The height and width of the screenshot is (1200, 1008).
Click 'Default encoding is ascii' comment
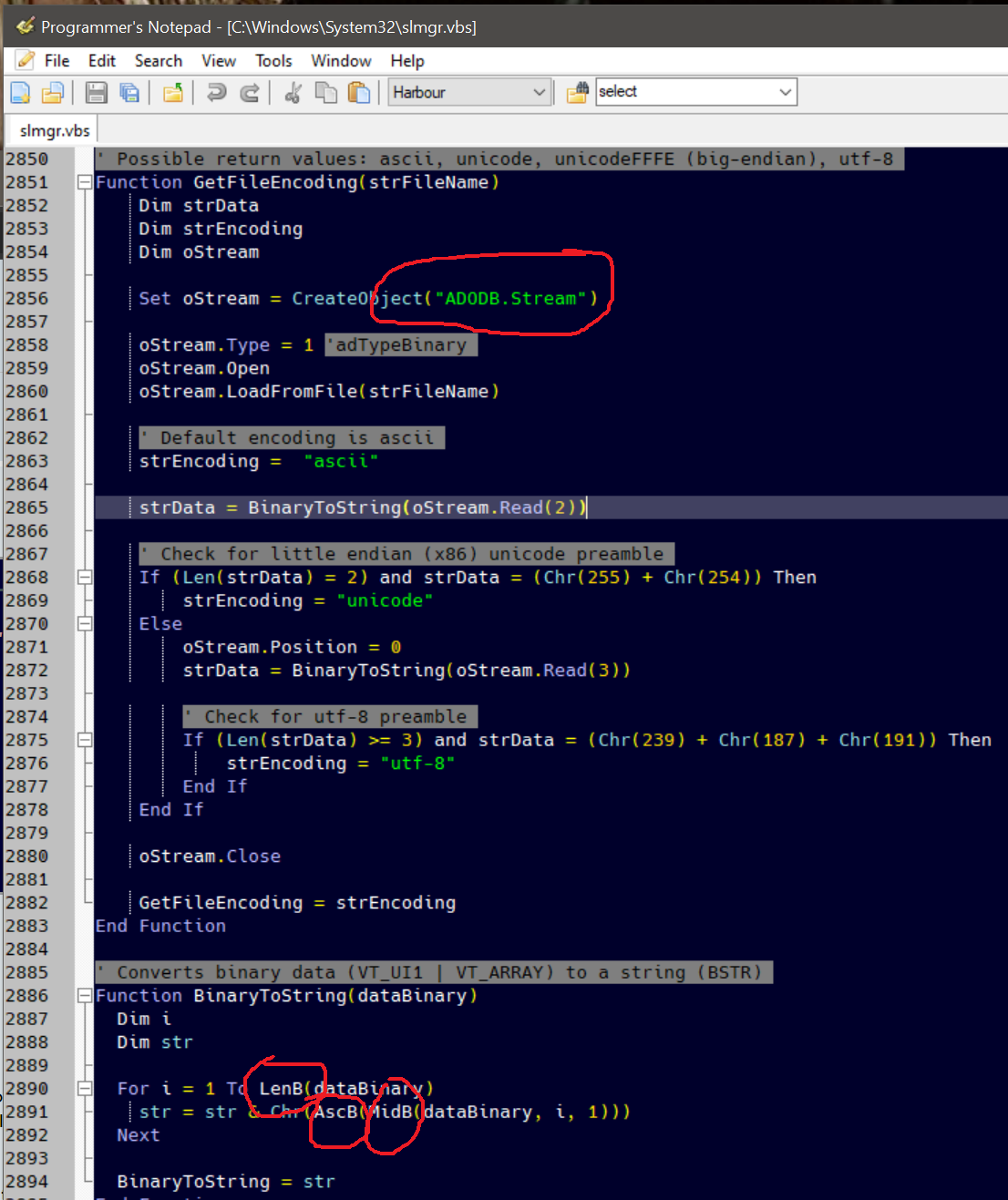pos(292,437)
